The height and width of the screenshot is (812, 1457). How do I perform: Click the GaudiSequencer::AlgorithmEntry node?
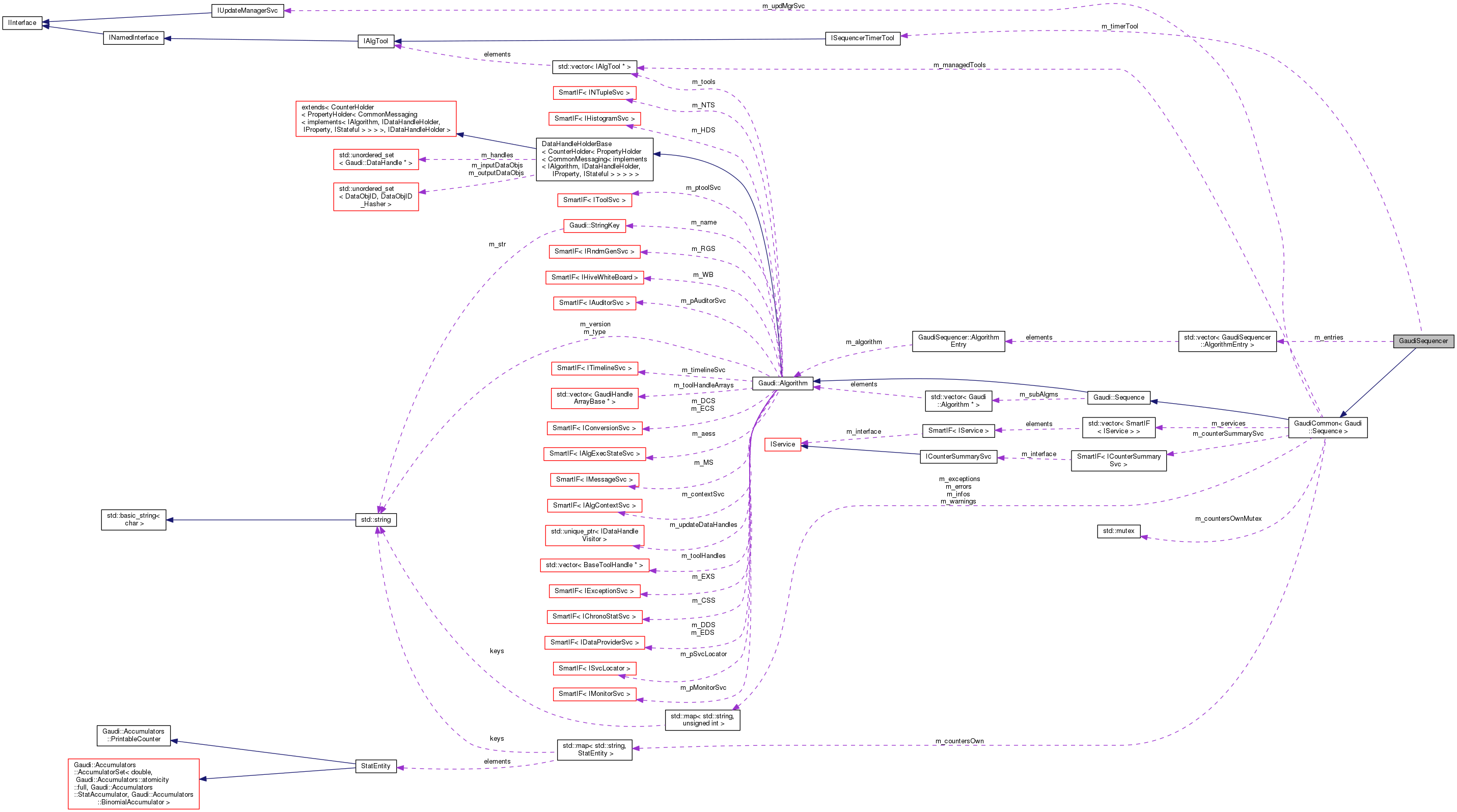[959, 342]
